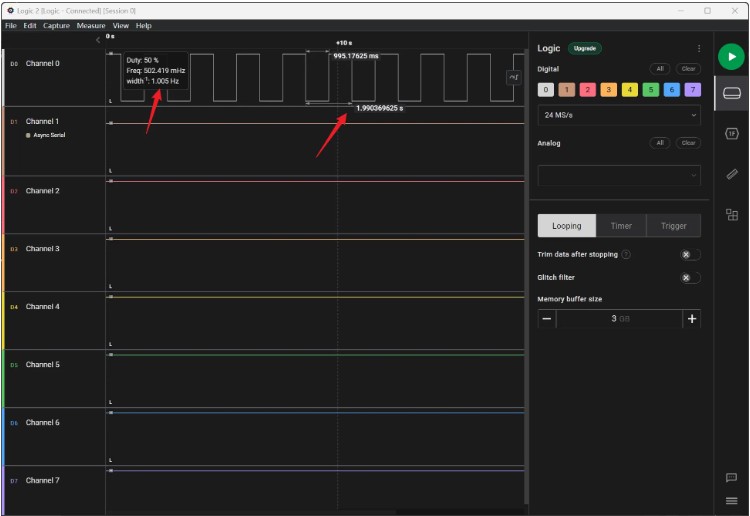Open the Analyzers panel icon
The height and width of the screenshot is (516, 750).
[x=731, y=134]
